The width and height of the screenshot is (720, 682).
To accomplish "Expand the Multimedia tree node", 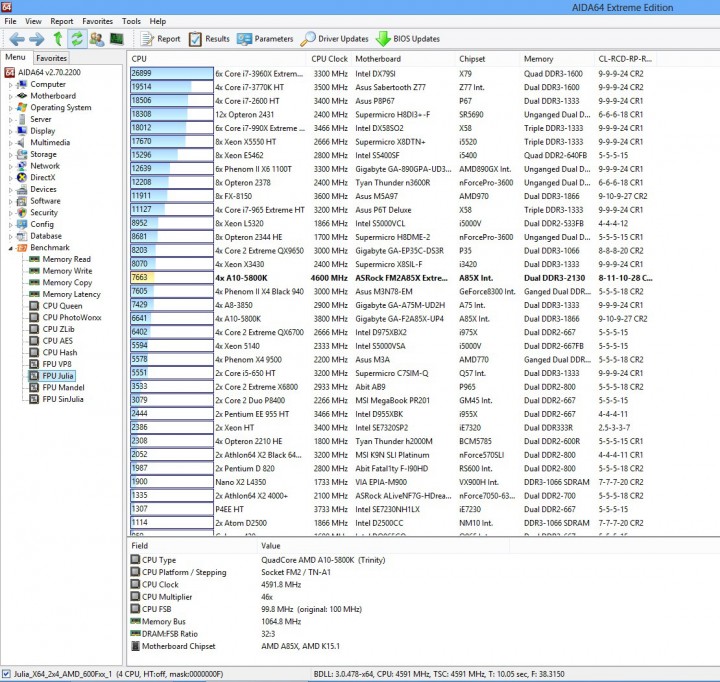I will (x=11, y=143).
